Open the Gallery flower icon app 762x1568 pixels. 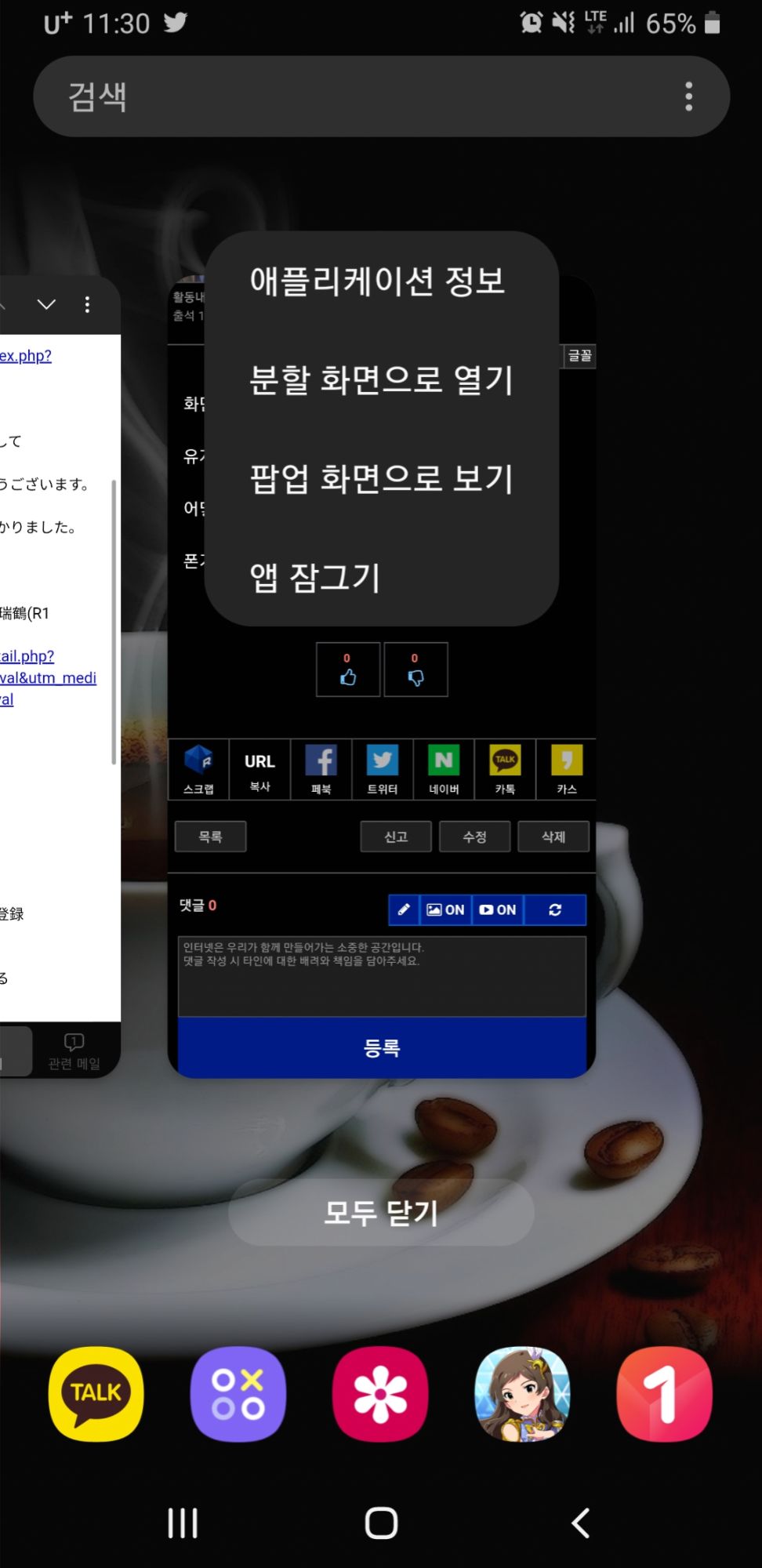pyautogui.click(x=380, y=1394)
